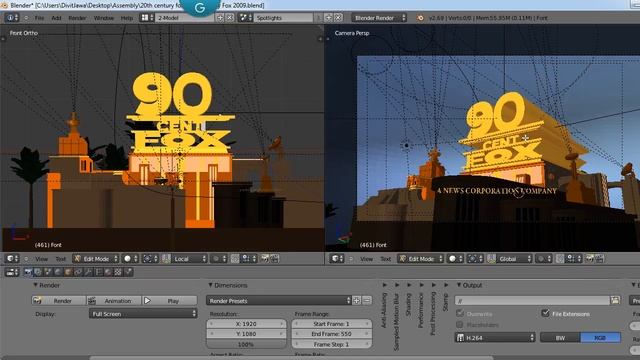
Task: Click the Play button
Action: 169,300
